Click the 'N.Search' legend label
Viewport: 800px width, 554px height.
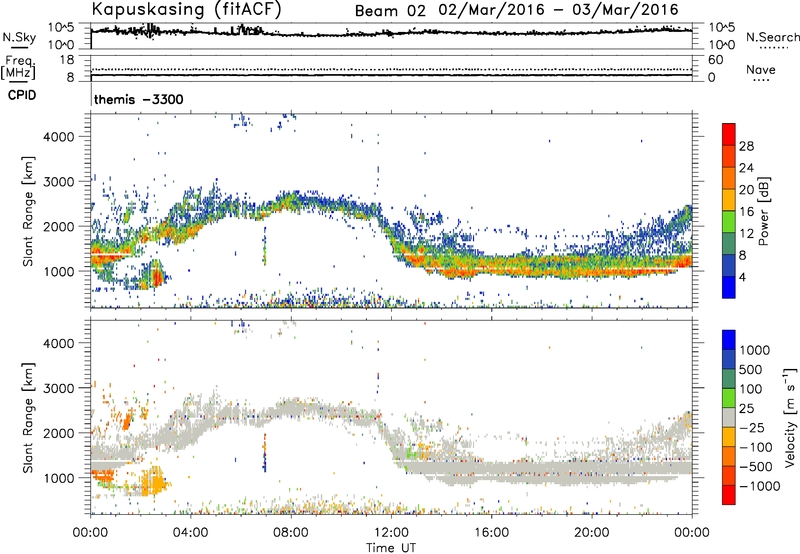[772, 37]
